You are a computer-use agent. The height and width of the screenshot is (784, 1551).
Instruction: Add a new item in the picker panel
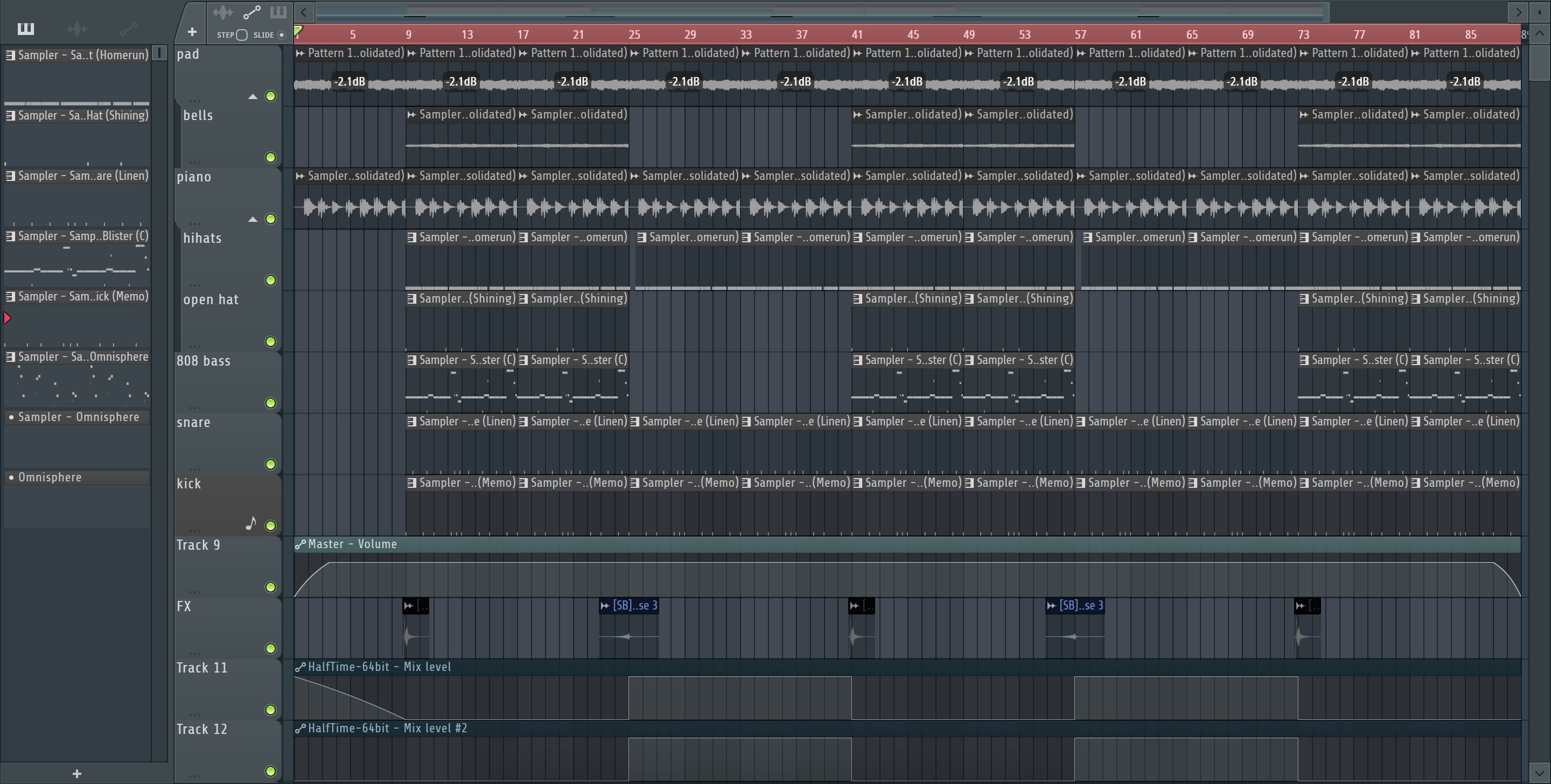[x=76, y=774]
